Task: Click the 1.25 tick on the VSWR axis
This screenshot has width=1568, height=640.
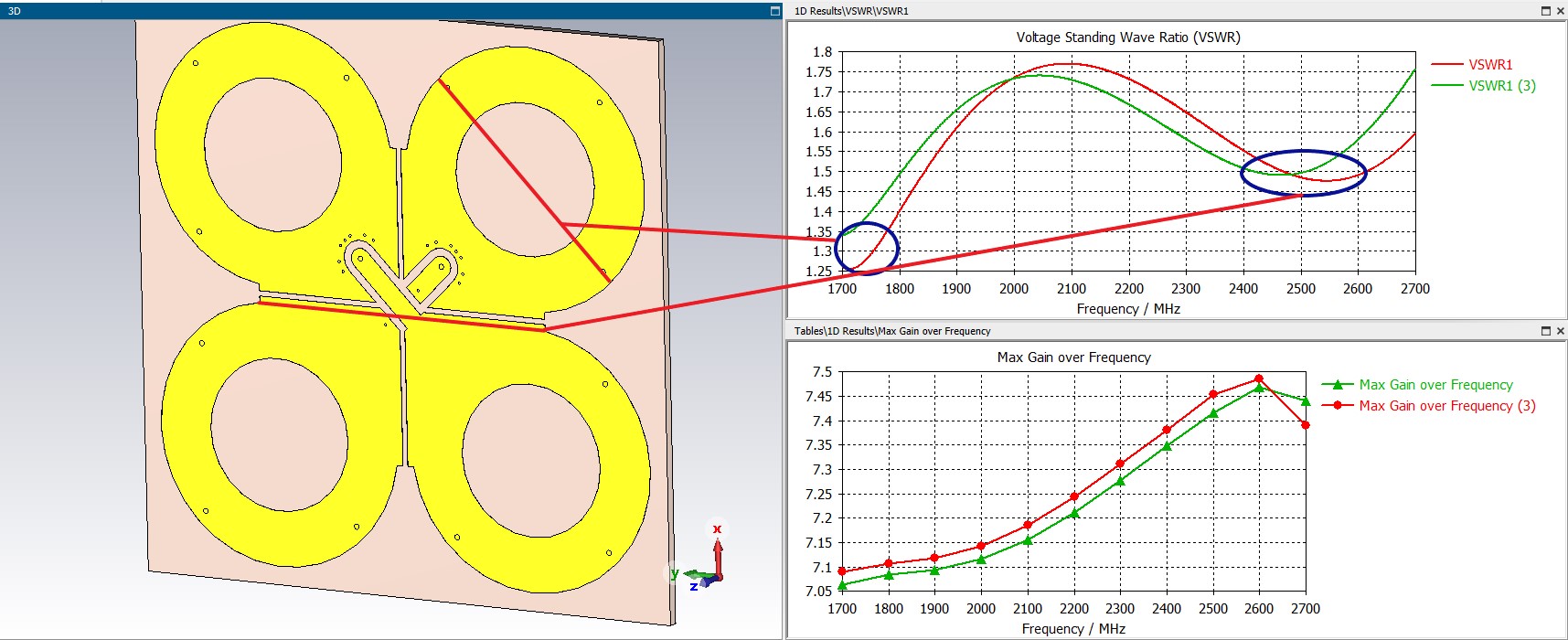Action: pyautogui.click(x=819, y=272)
